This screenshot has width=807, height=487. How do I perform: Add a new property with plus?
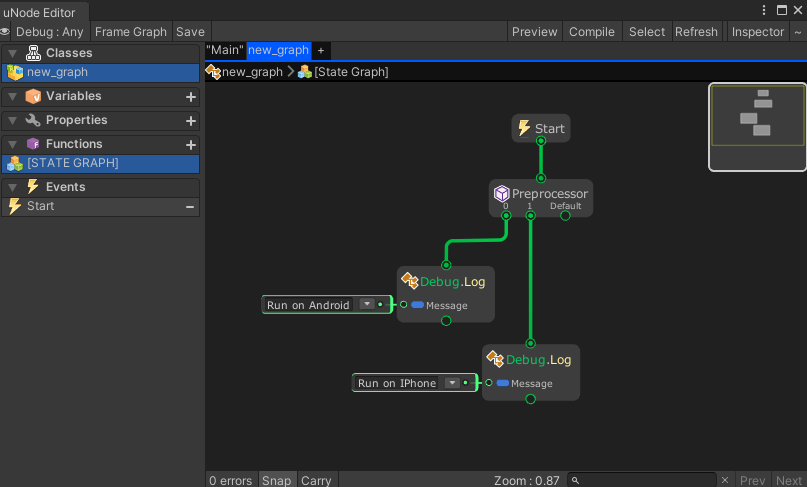(190, 121)
